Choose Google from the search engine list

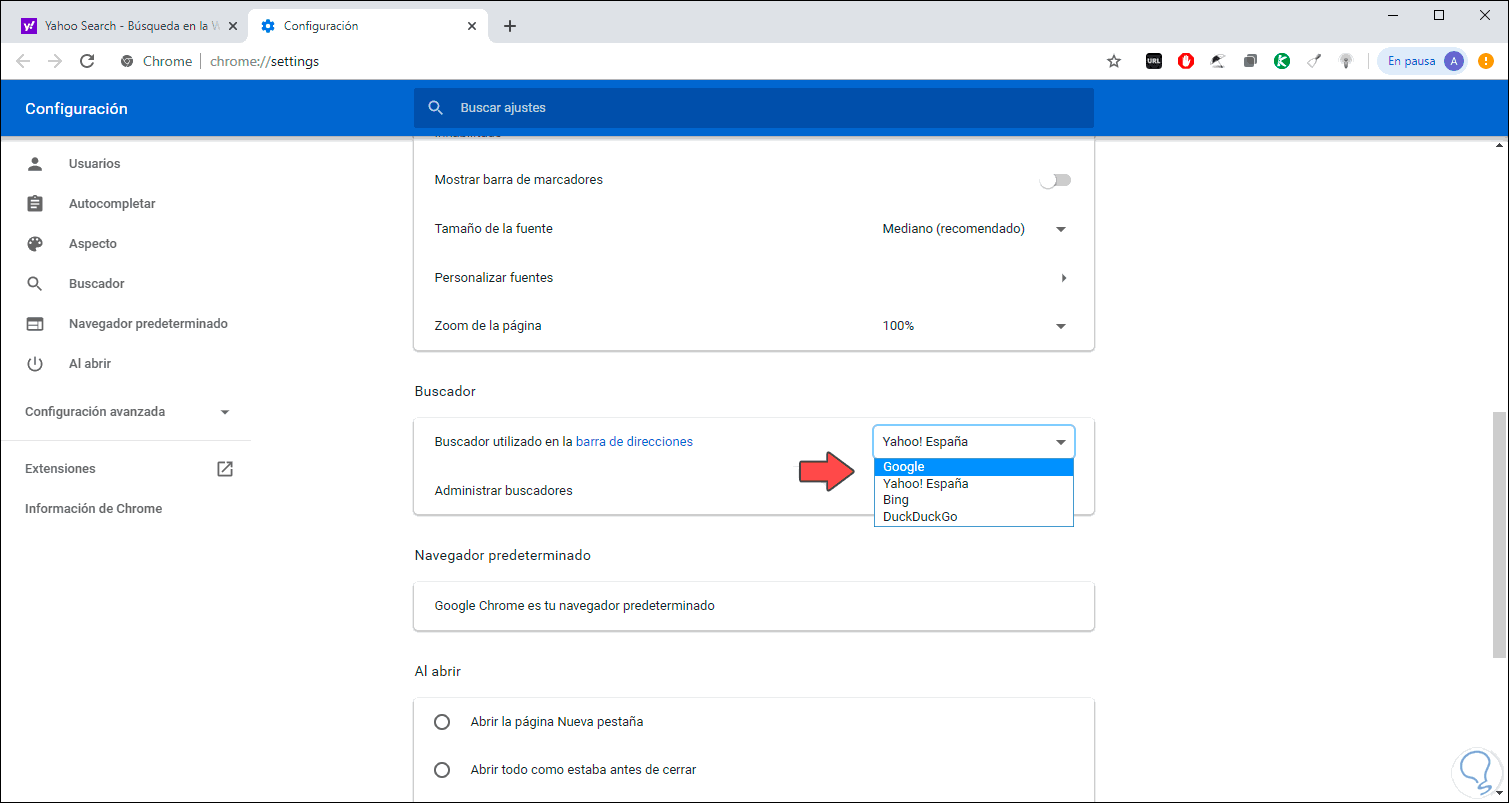tap(973, 467)
